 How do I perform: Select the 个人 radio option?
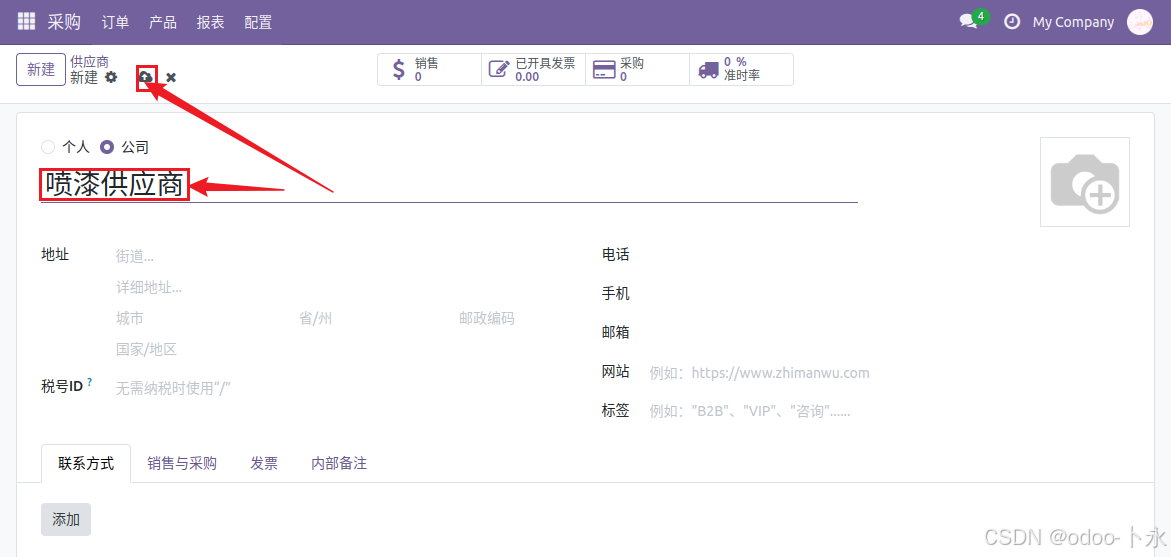[x=49, y=147]
